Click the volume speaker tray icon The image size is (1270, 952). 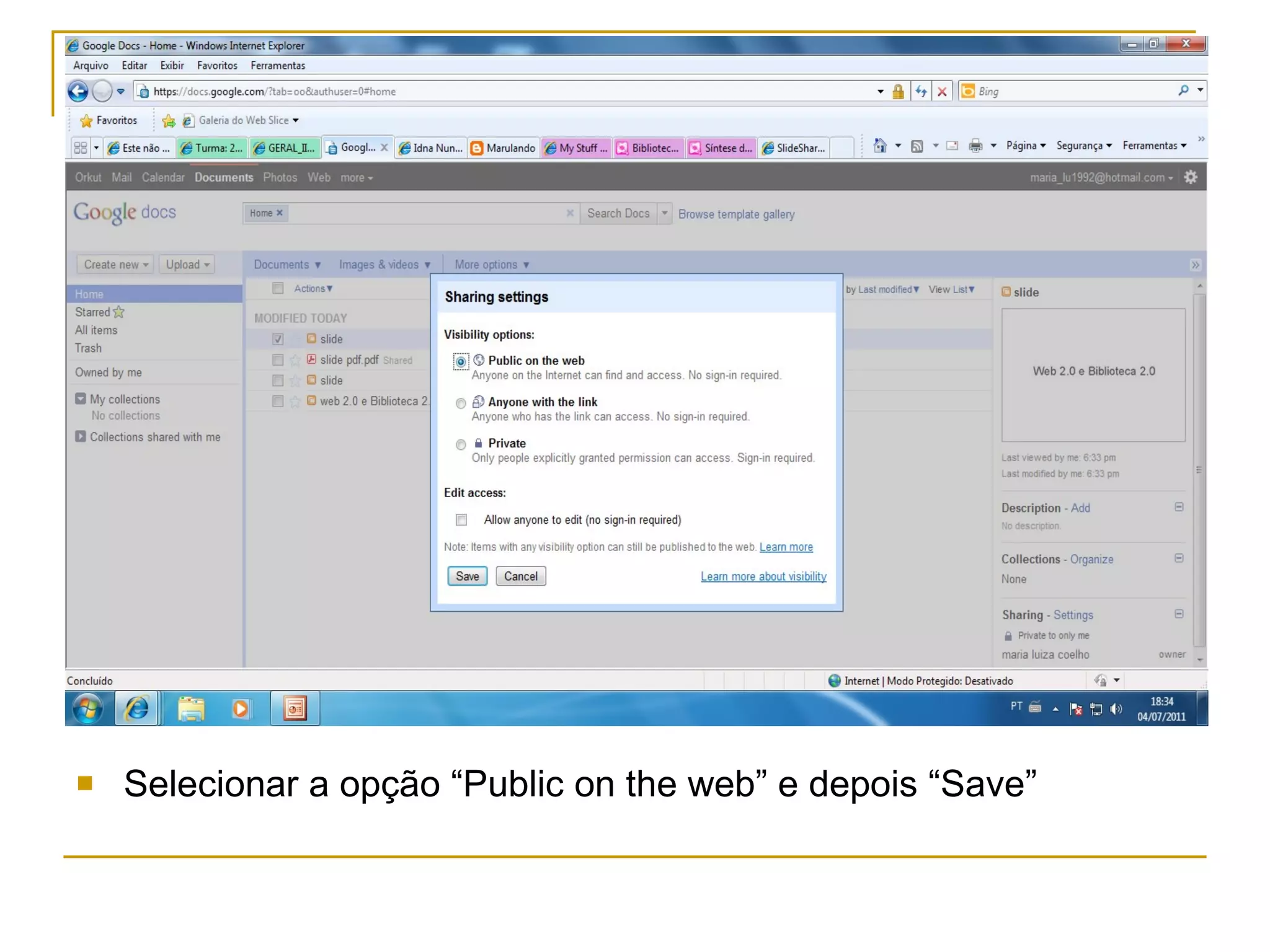tap(1116, 709)
